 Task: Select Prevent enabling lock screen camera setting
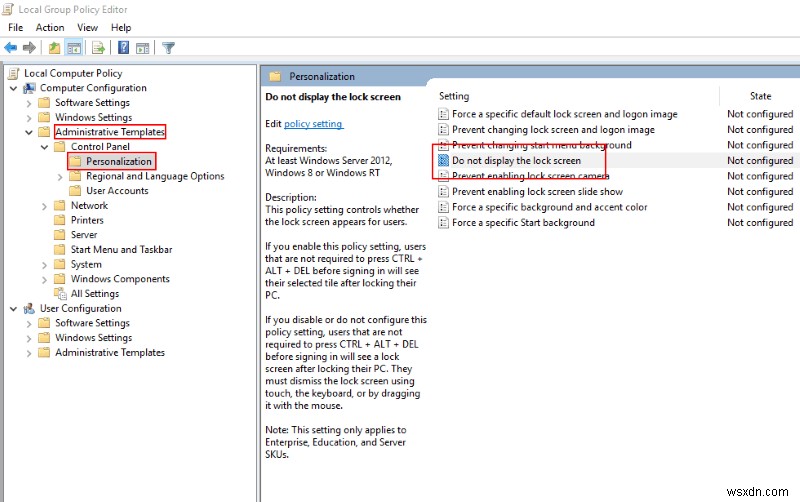531,176
